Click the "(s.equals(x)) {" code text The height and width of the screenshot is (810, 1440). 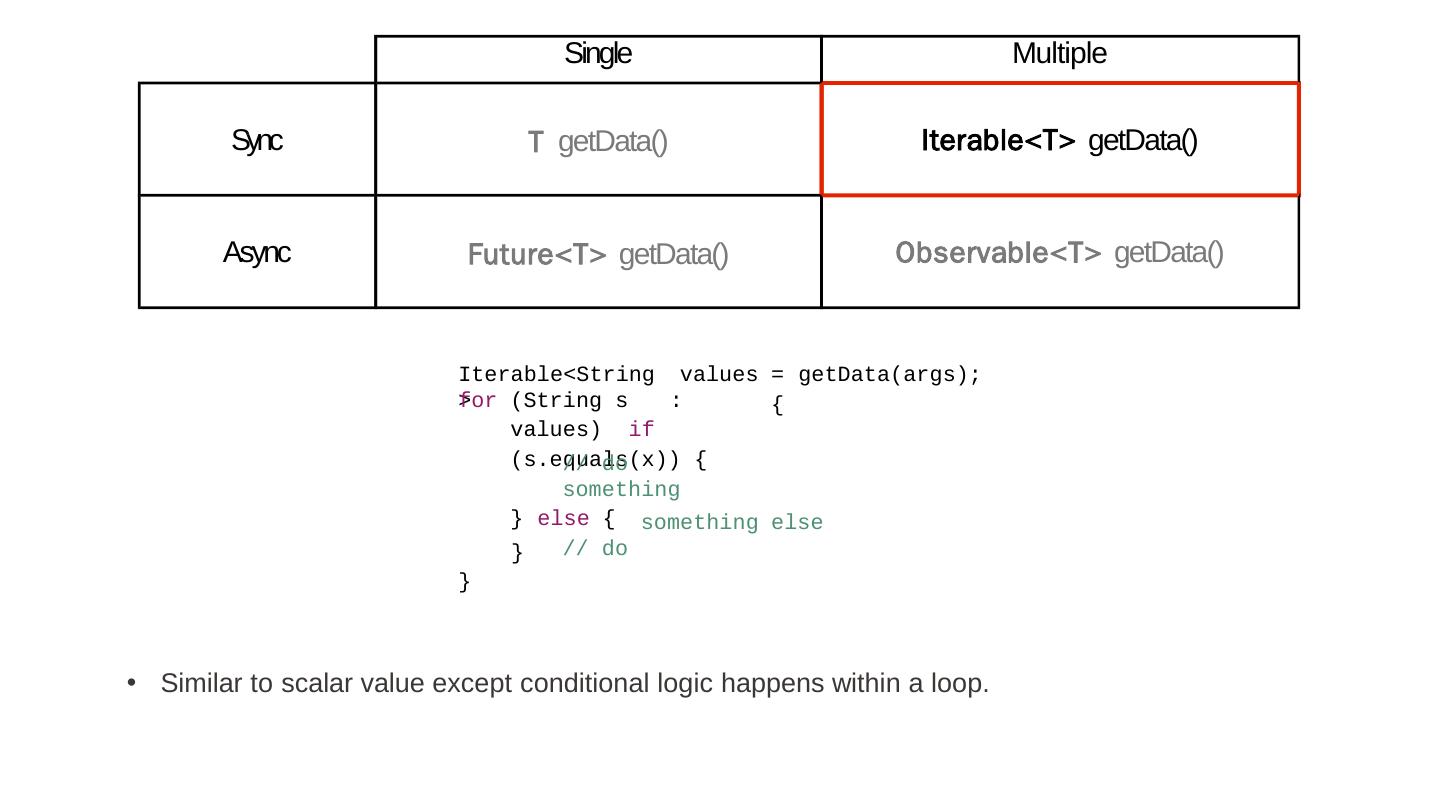(x=608, y=460)
